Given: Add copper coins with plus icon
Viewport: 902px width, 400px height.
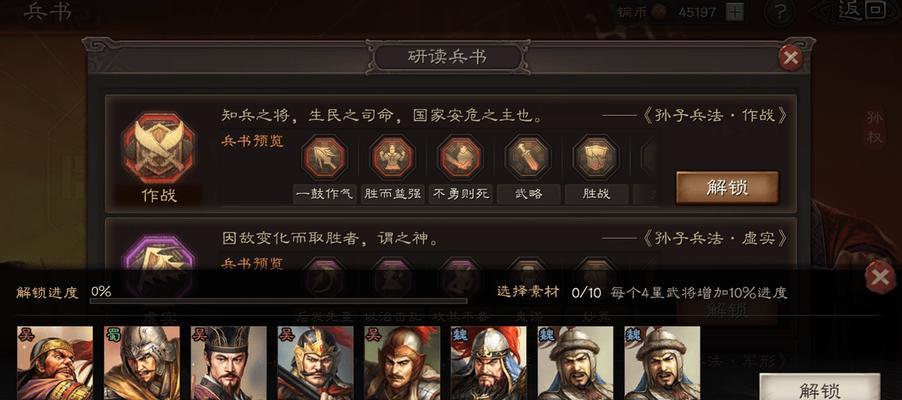Looking at the screenshot, I should (x=735, y=12).
